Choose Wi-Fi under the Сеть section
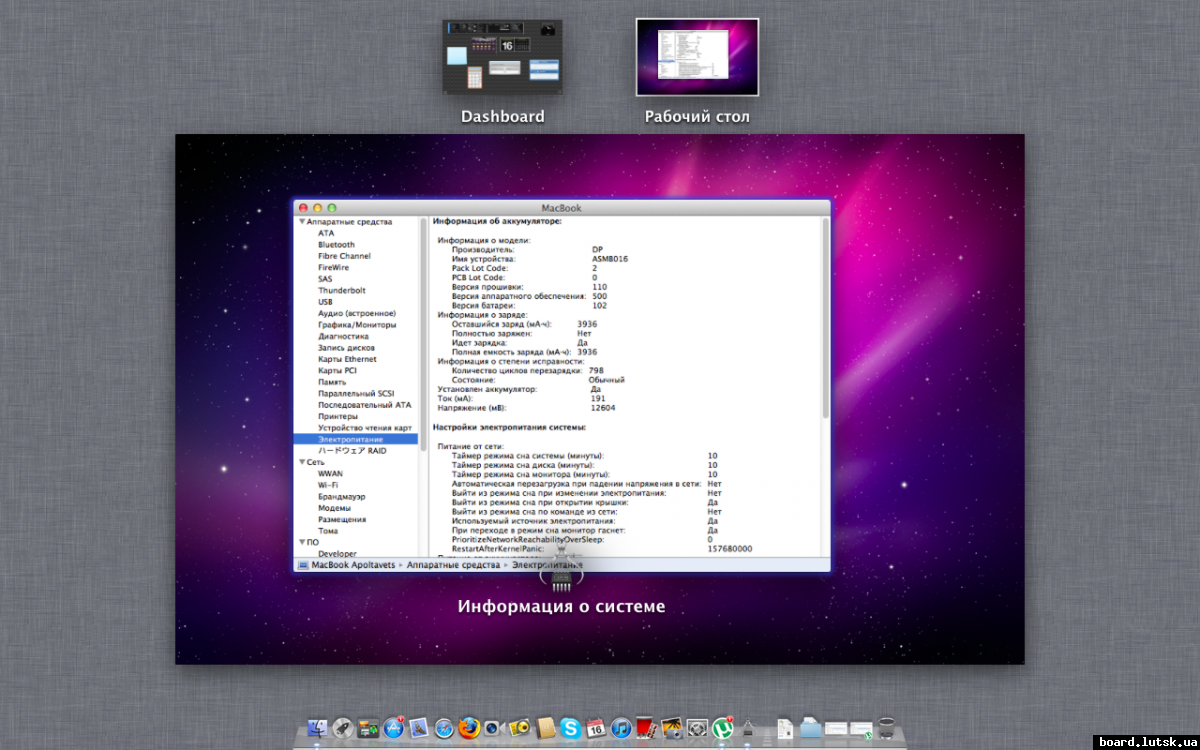Image resolution: width=1200 pixels, height=750 pixels. 328,485
